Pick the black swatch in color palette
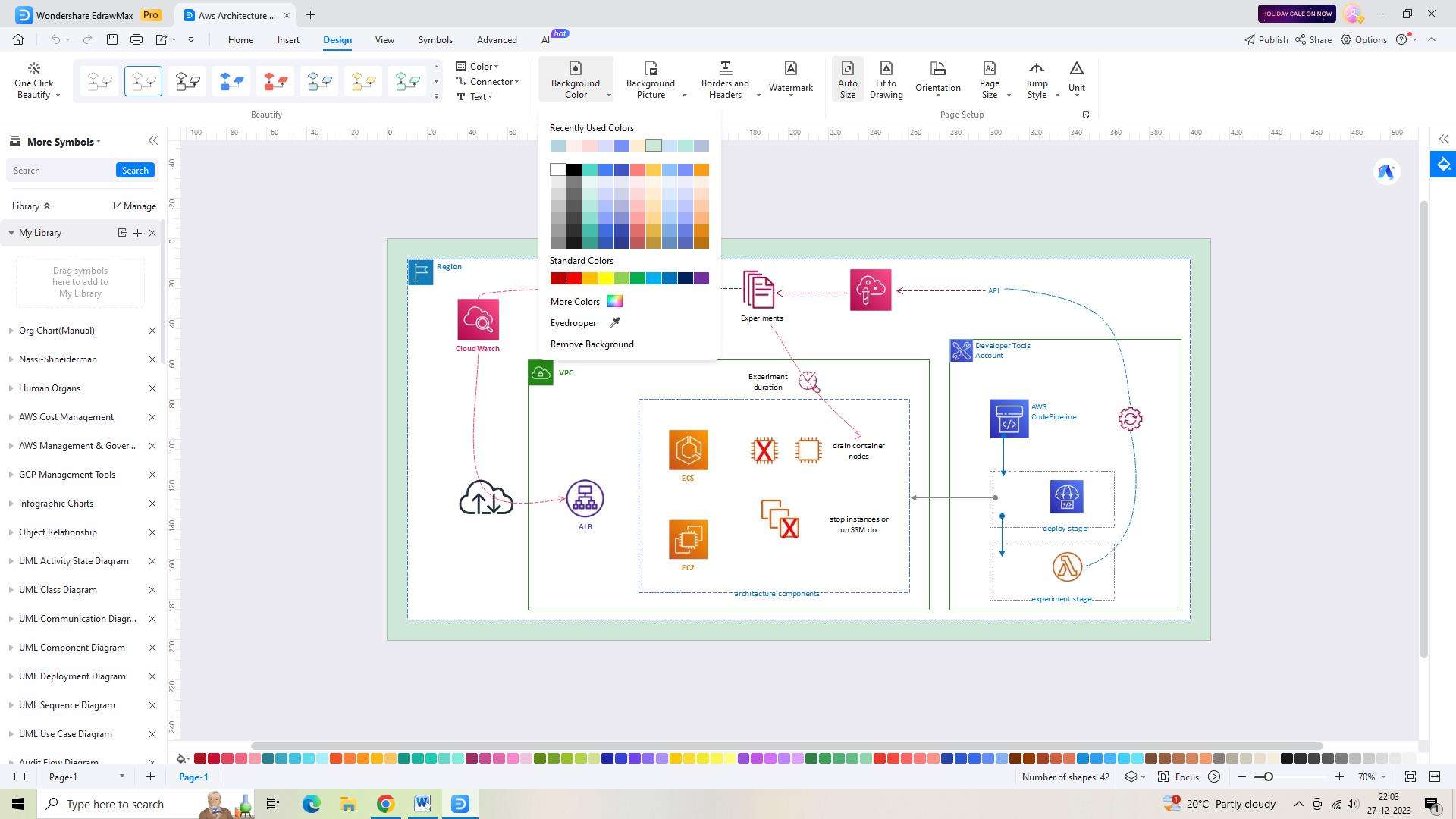The height and width of the screenshot is (819, 1456). [574, 170]
